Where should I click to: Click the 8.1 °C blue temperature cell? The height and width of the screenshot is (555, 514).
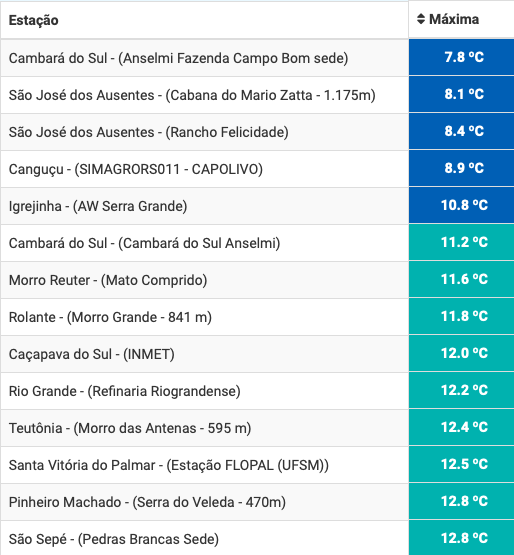462,95
